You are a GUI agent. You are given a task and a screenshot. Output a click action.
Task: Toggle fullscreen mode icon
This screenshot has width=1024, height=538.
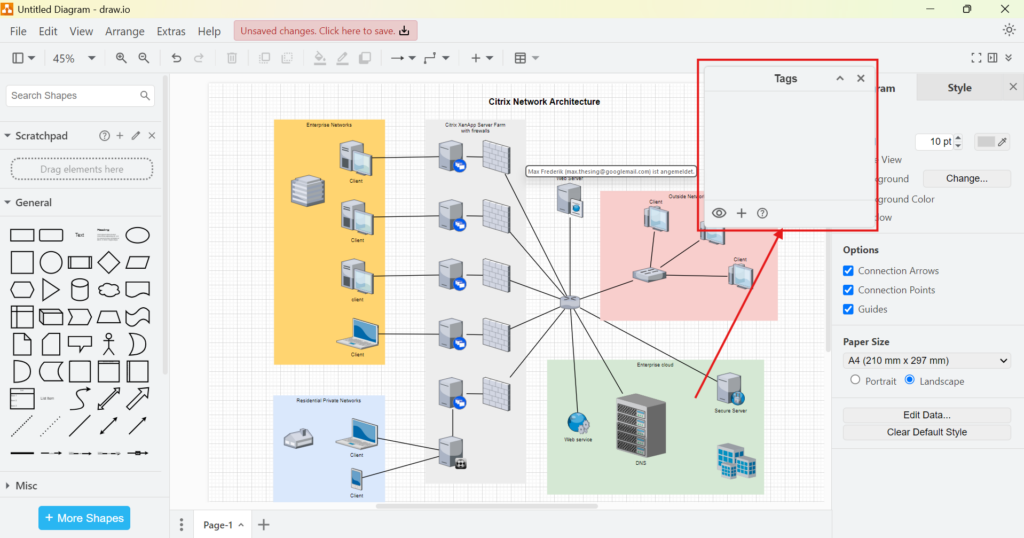point(976,58)
